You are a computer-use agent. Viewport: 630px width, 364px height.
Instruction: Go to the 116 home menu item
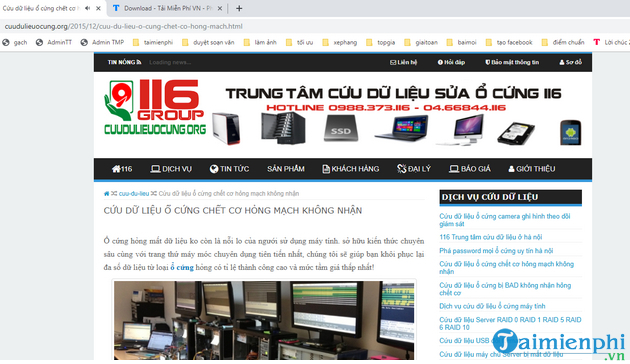coord(122,169)
